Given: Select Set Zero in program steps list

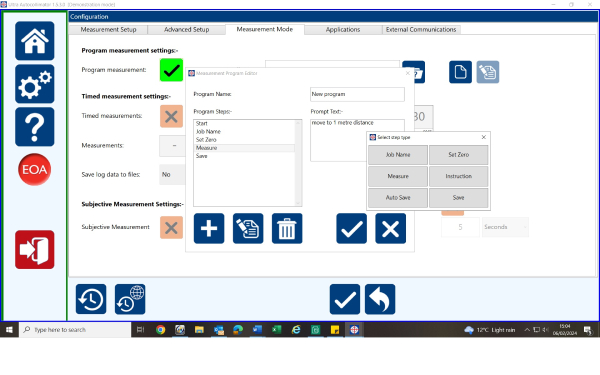Looking at the screenshot, I should point(245,140).
